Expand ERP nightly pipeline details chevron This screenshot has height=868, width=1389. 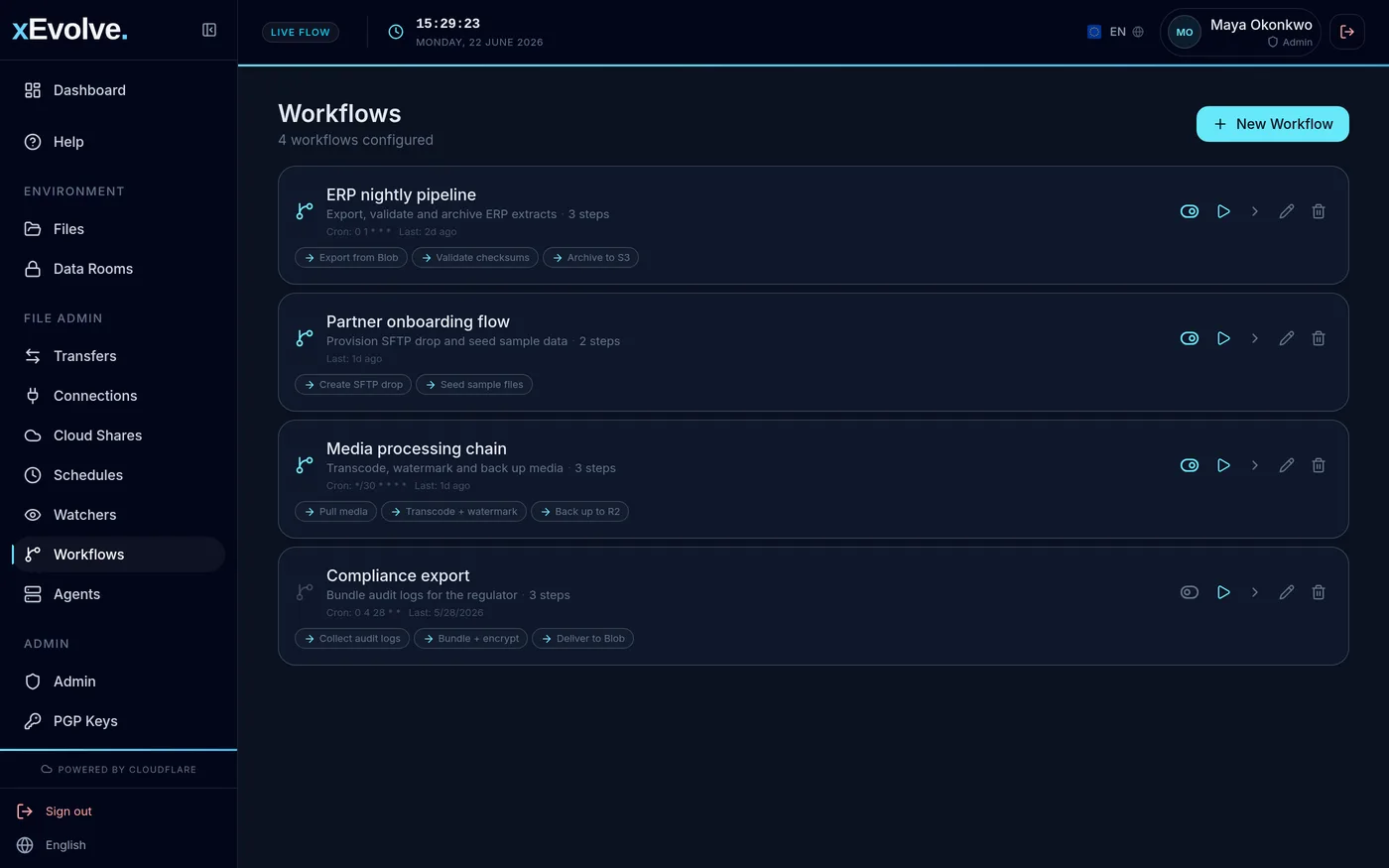pyautogui.click(x=1255, y=211)
